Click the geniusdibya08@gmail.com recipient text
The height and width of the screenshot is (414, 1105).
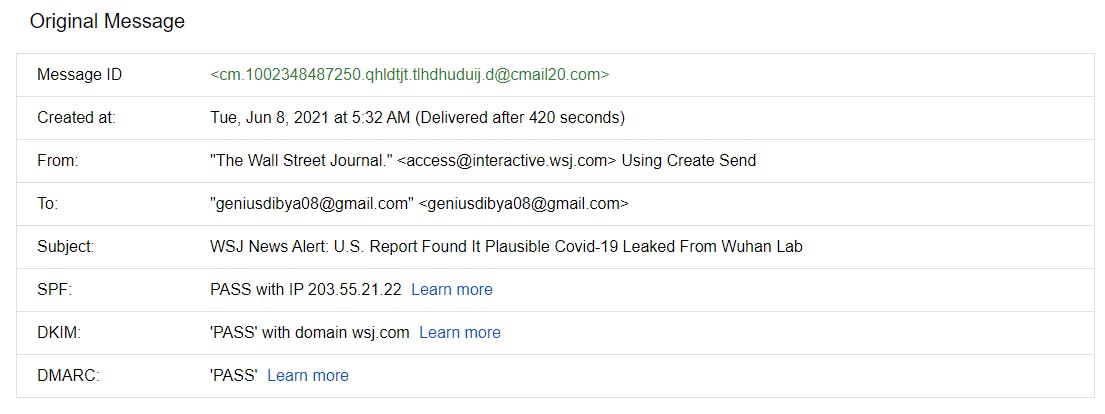[419, 204]
